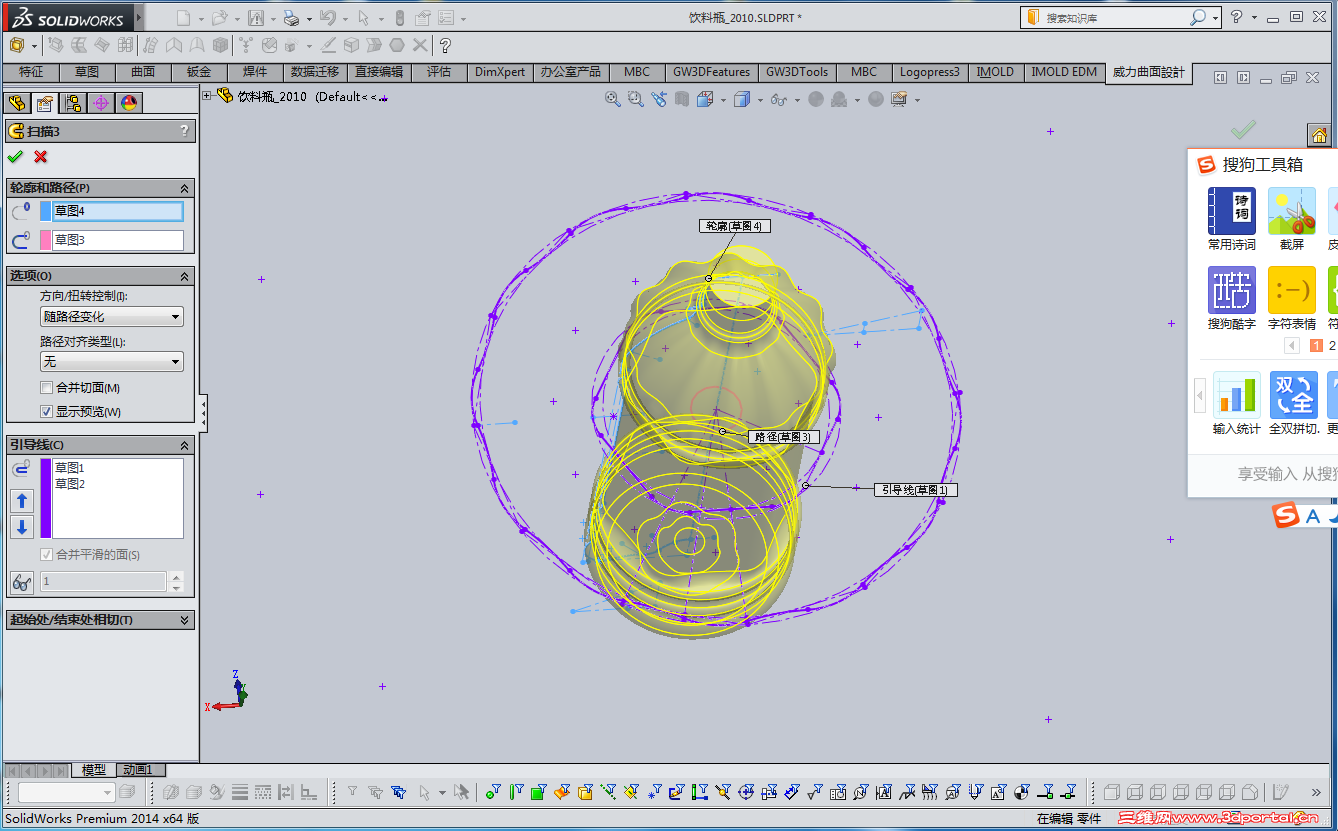The height and width of the screenshot is (831, 1338).
Task: Click the Zoom to Fit view icon
Action: (x=613, y=99)
